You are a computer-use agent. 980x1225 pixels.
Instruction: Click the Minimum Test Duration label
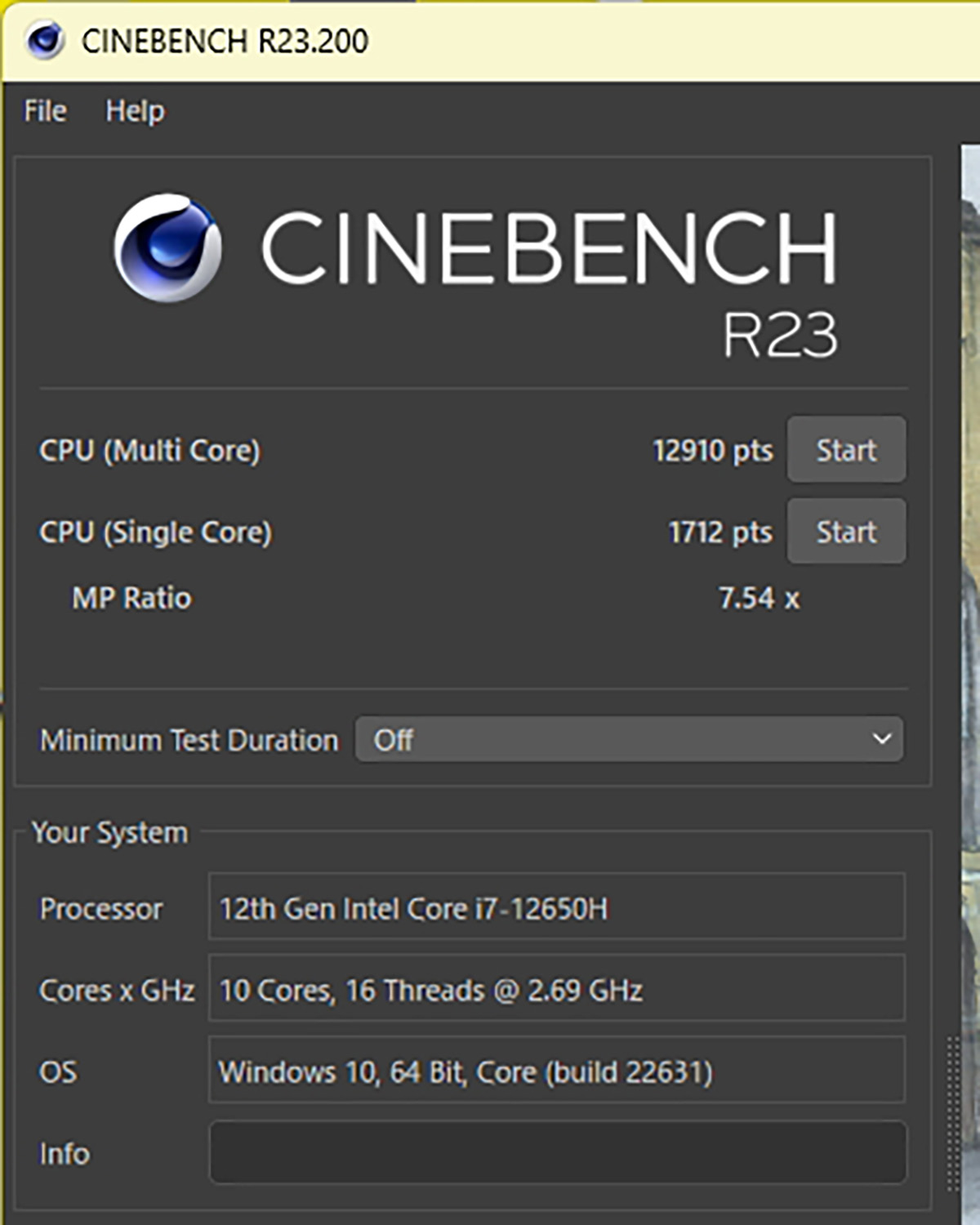point(189,741)
